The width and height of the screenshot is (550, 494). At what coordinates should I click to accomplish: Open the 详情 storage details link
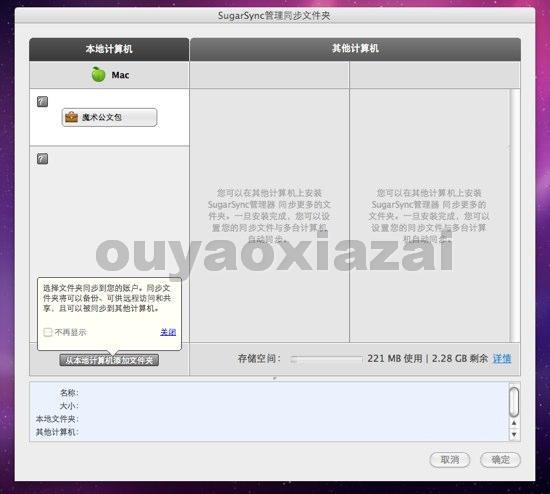[502, 359]
